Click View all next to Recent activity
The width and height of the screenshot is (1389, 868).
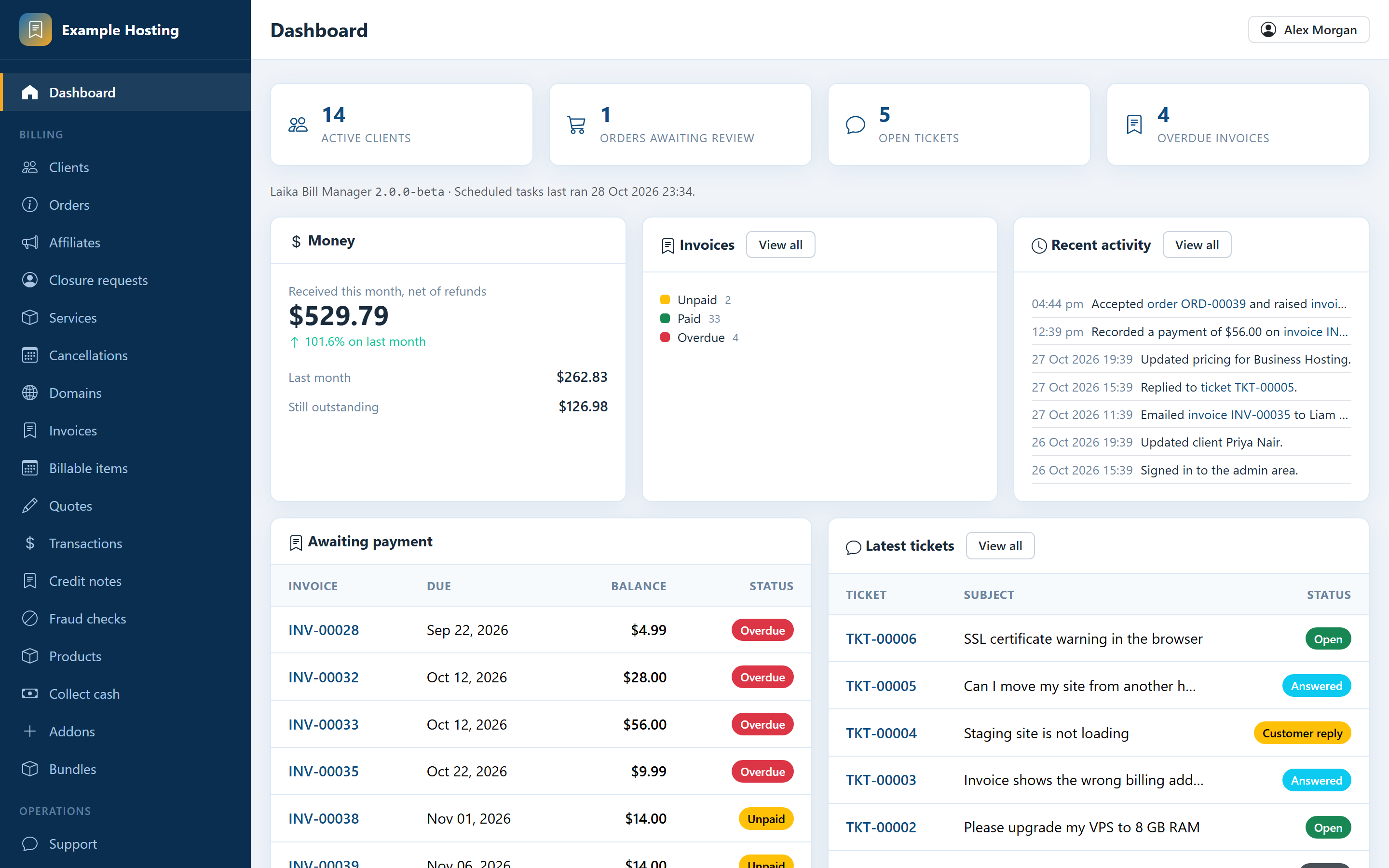[1197, 245]
